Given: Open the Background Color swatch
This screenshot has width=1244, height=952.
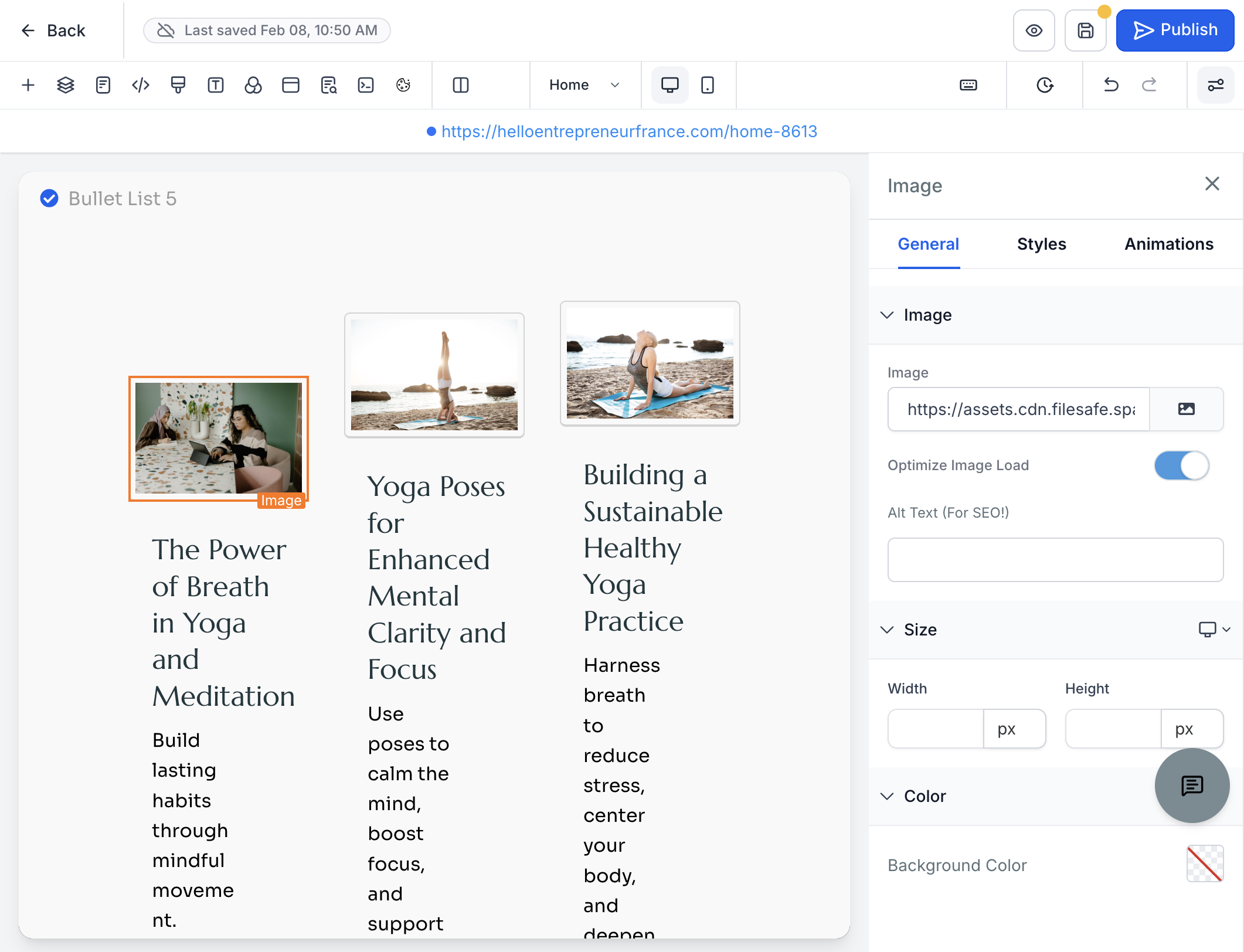Looking at the screenshot, I should pos(1205,864).
